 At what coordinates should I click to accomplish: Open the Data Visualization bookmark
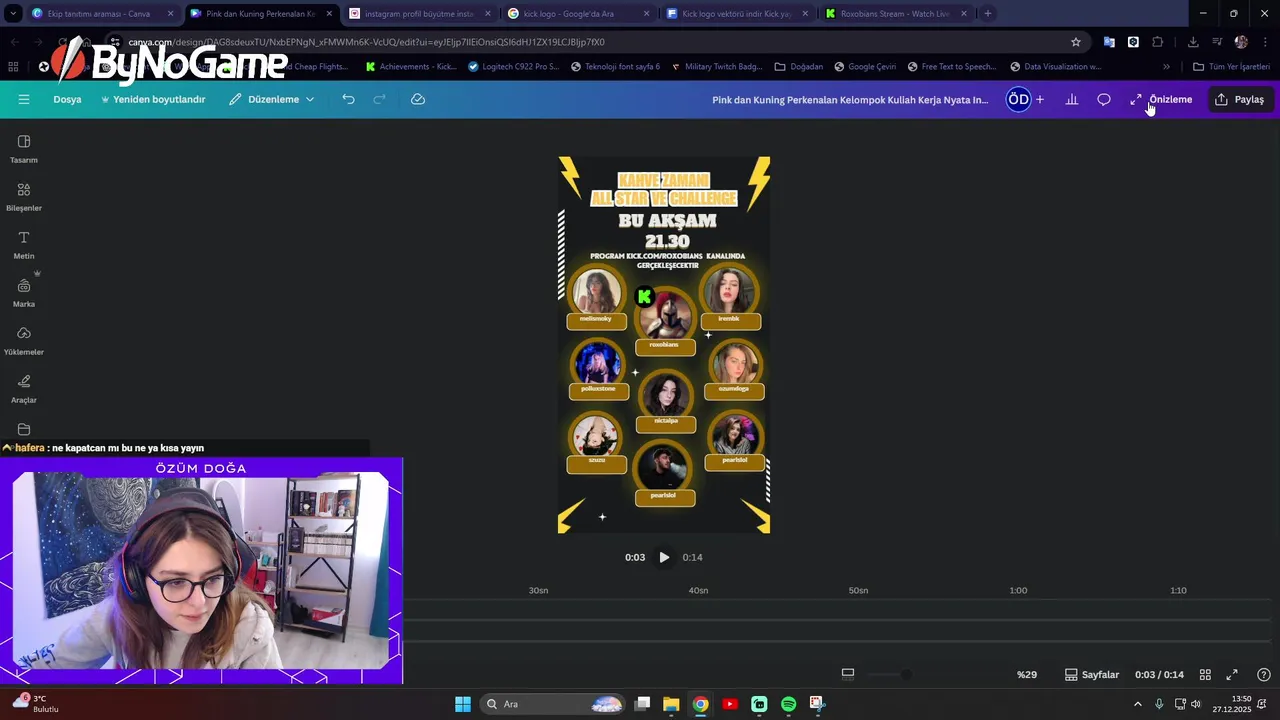tap(1056, 67)
